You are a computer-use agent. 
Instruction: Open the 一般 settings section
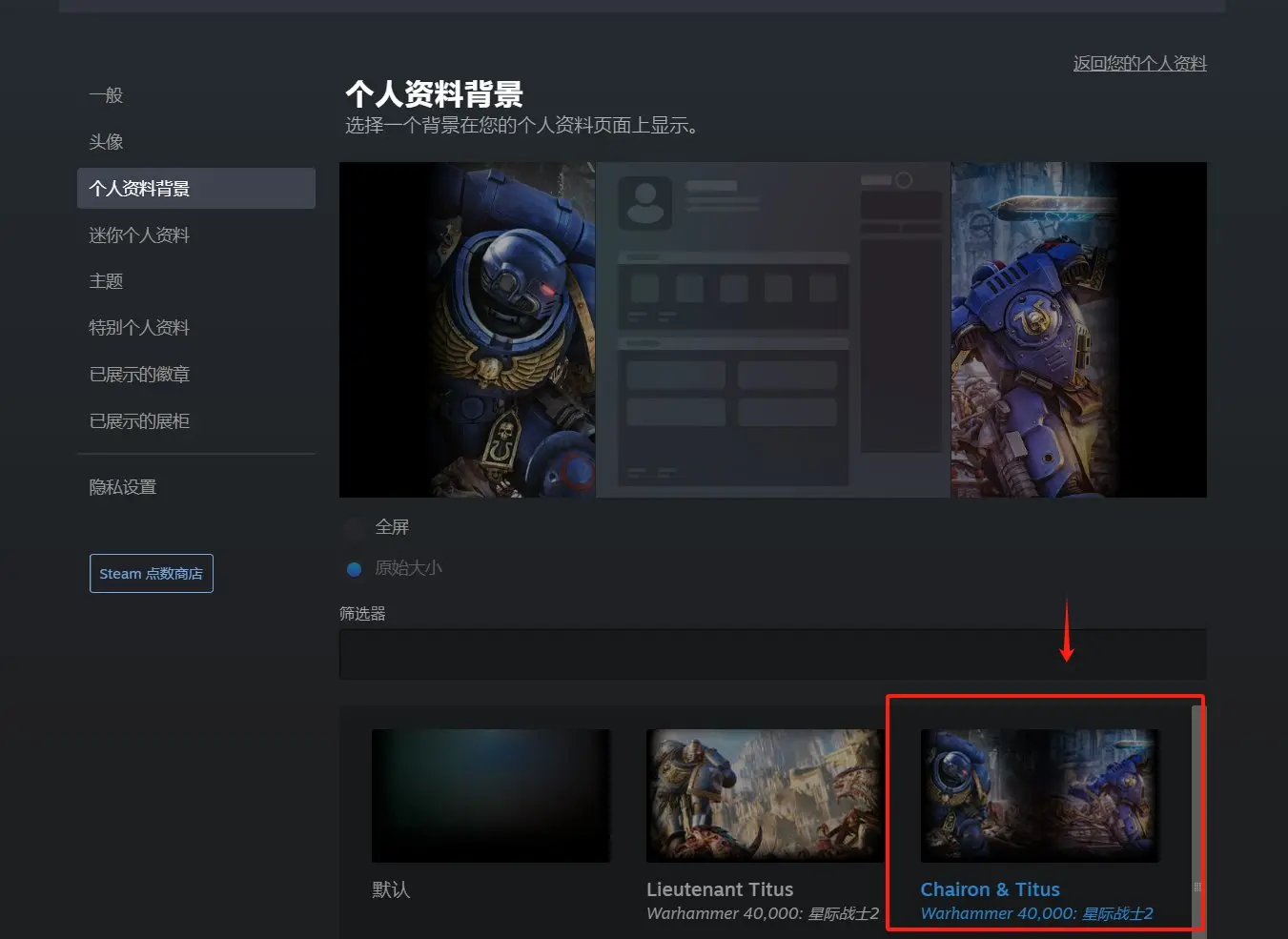point(106,95)
